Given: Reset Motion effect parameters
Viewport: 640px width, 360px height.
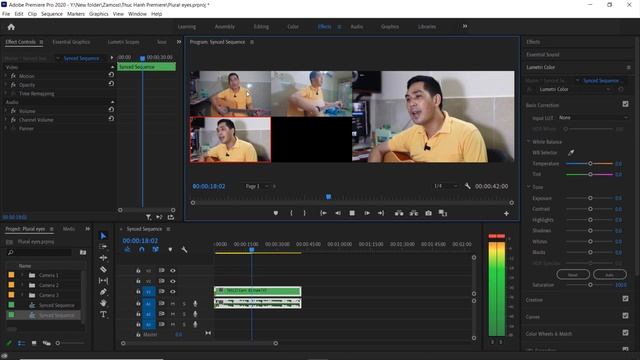Looking at the screenshot, I should (111, 75).
